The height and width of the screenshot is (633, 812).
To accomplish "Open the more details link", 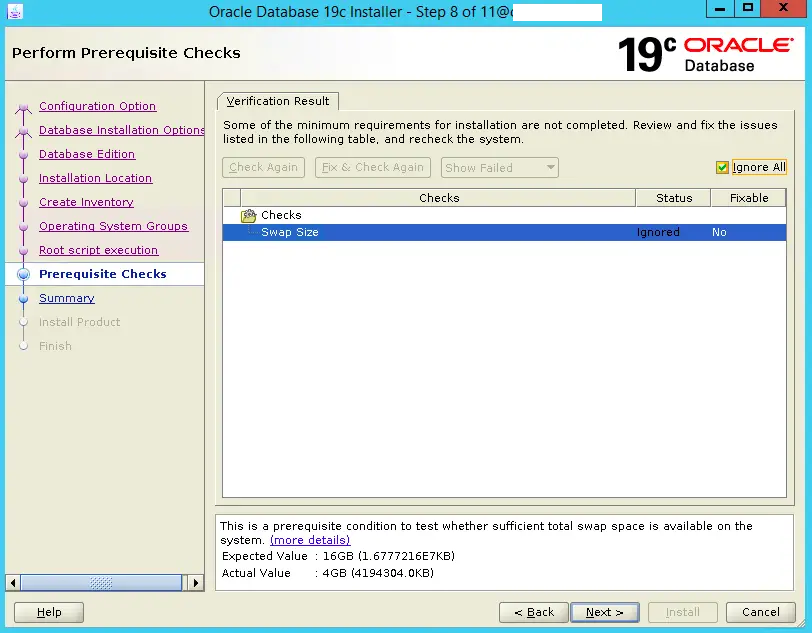I will 310,540.
